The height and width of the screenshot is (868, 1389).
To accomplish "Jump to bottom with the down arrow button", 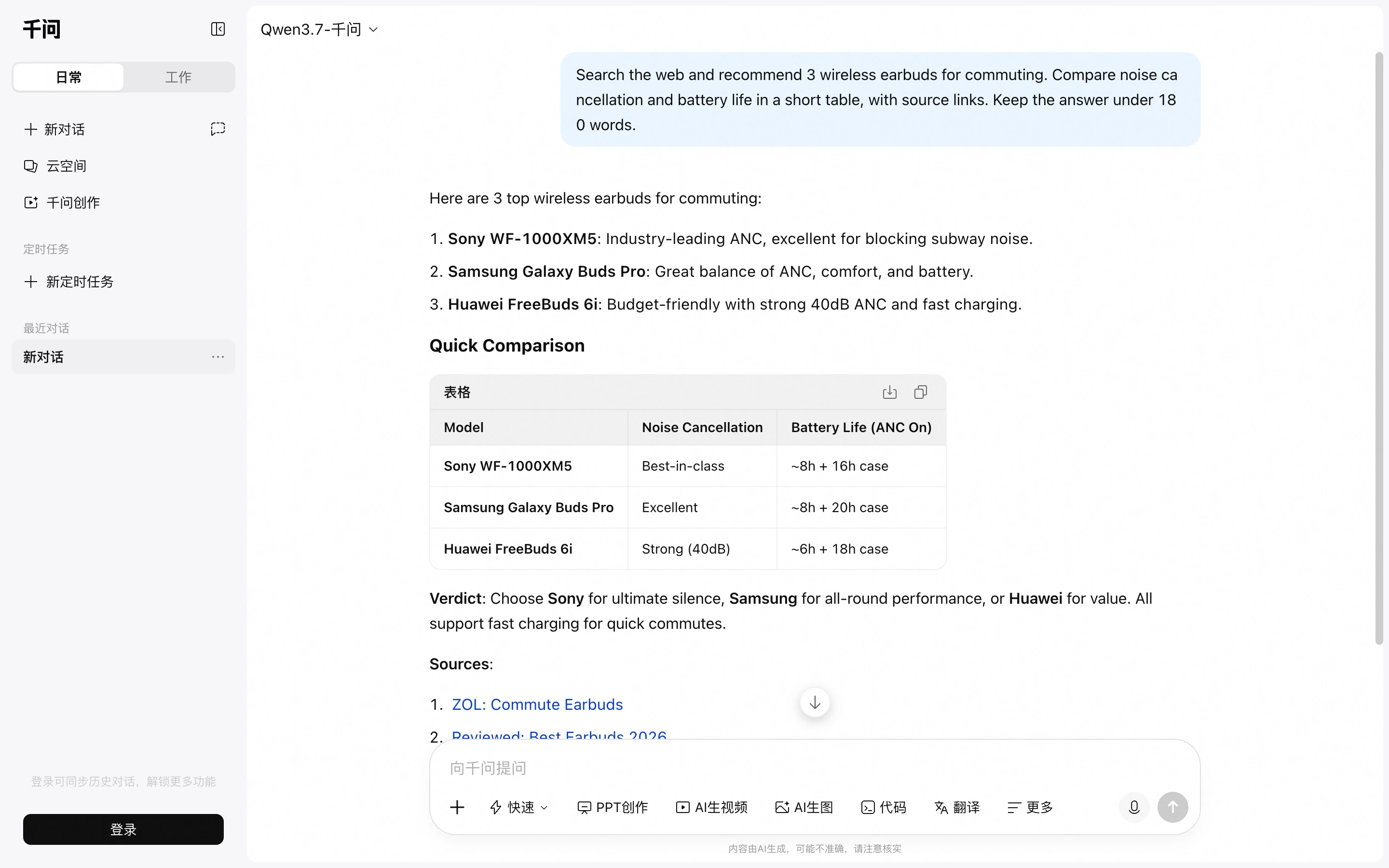I will coord(815,703).
